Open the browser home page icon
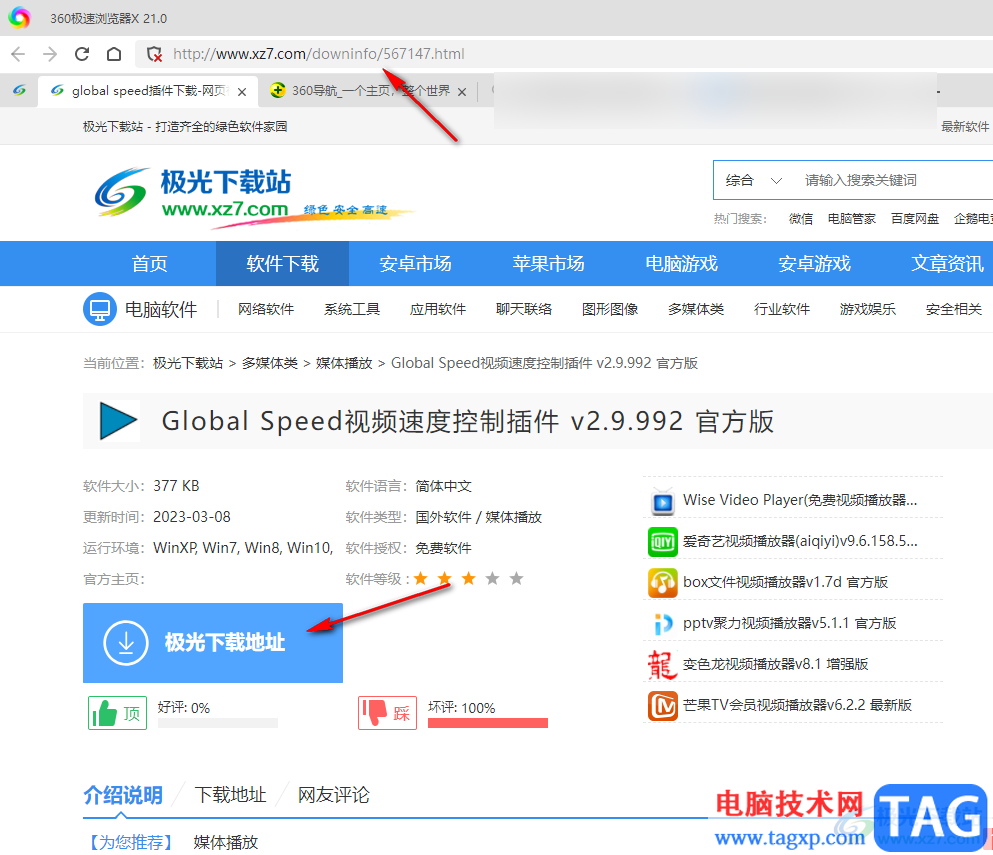This screenshot has height=855, width=993. click(114, 54)
